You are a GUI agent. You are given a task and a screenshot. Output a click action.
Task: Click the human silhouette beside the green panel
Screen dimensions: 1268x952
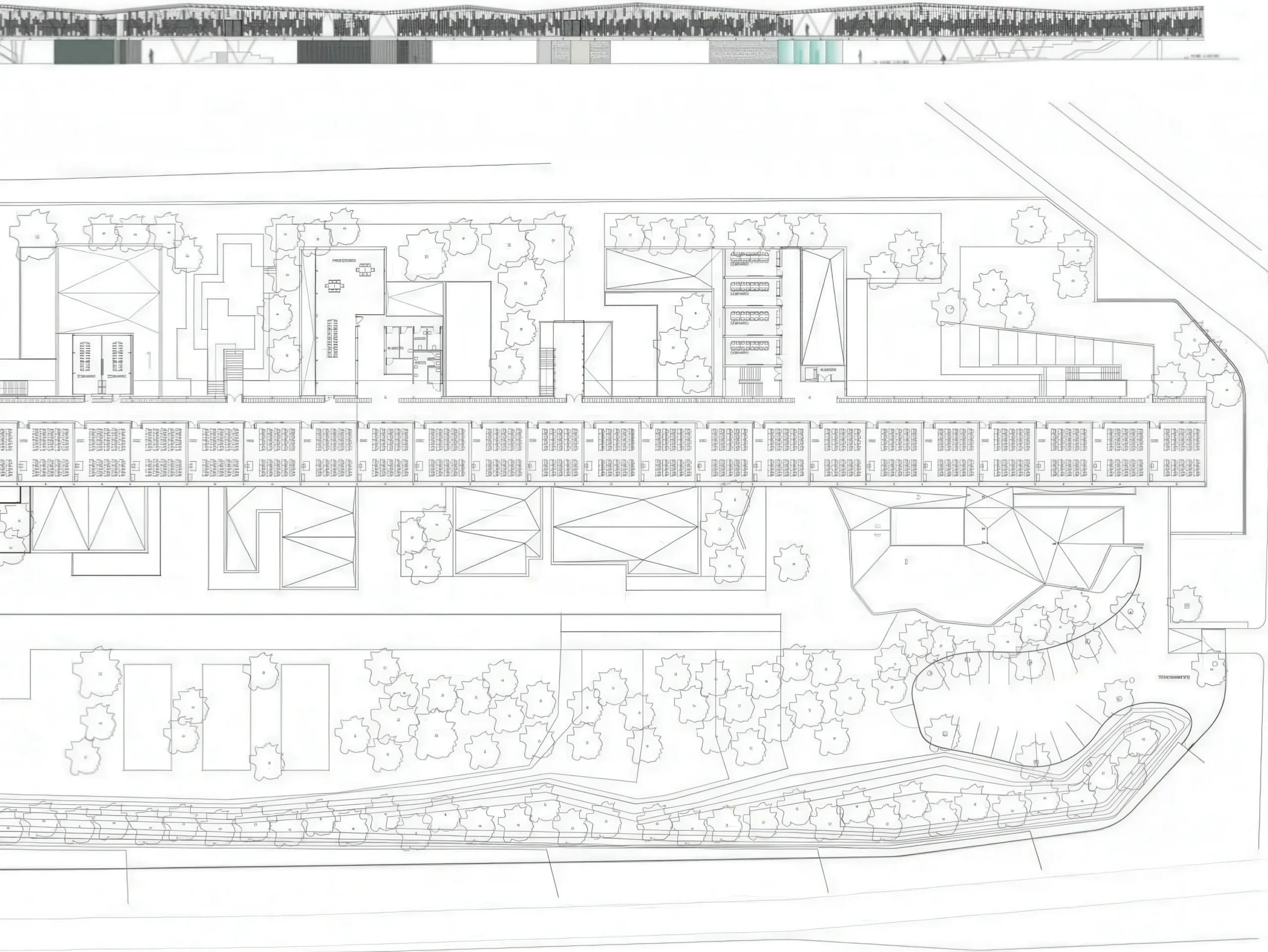tap(152, 55)
